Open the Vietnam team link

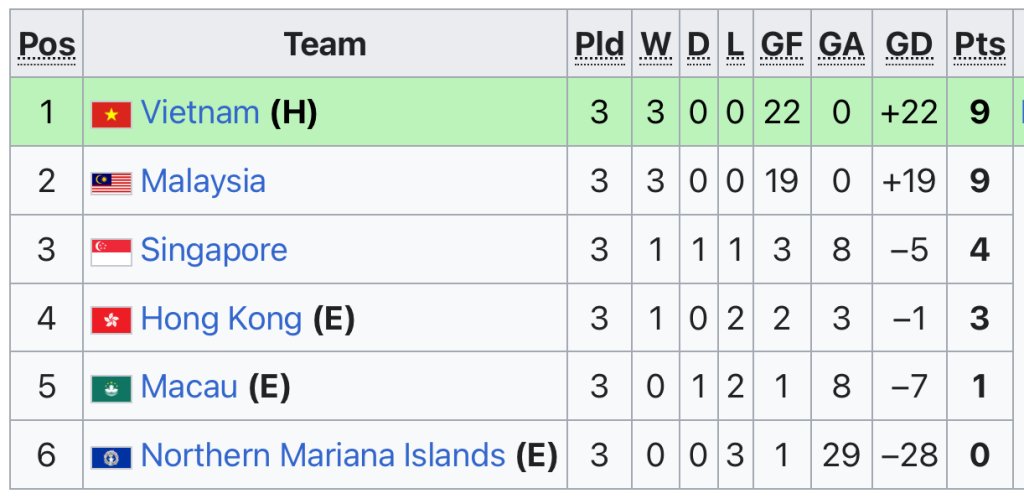(200, 112)
